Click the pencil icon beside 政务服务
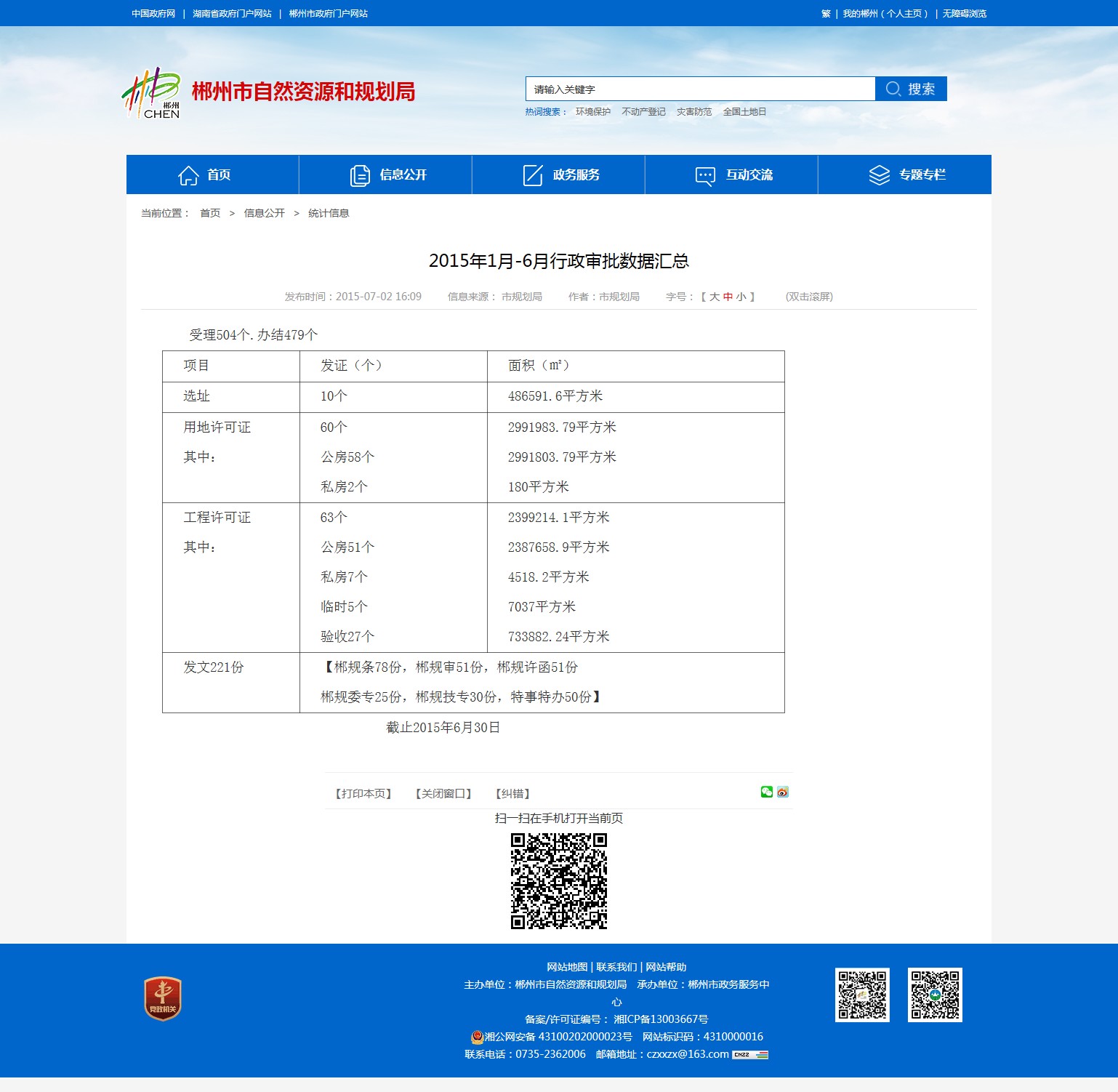 pos(533,175)
